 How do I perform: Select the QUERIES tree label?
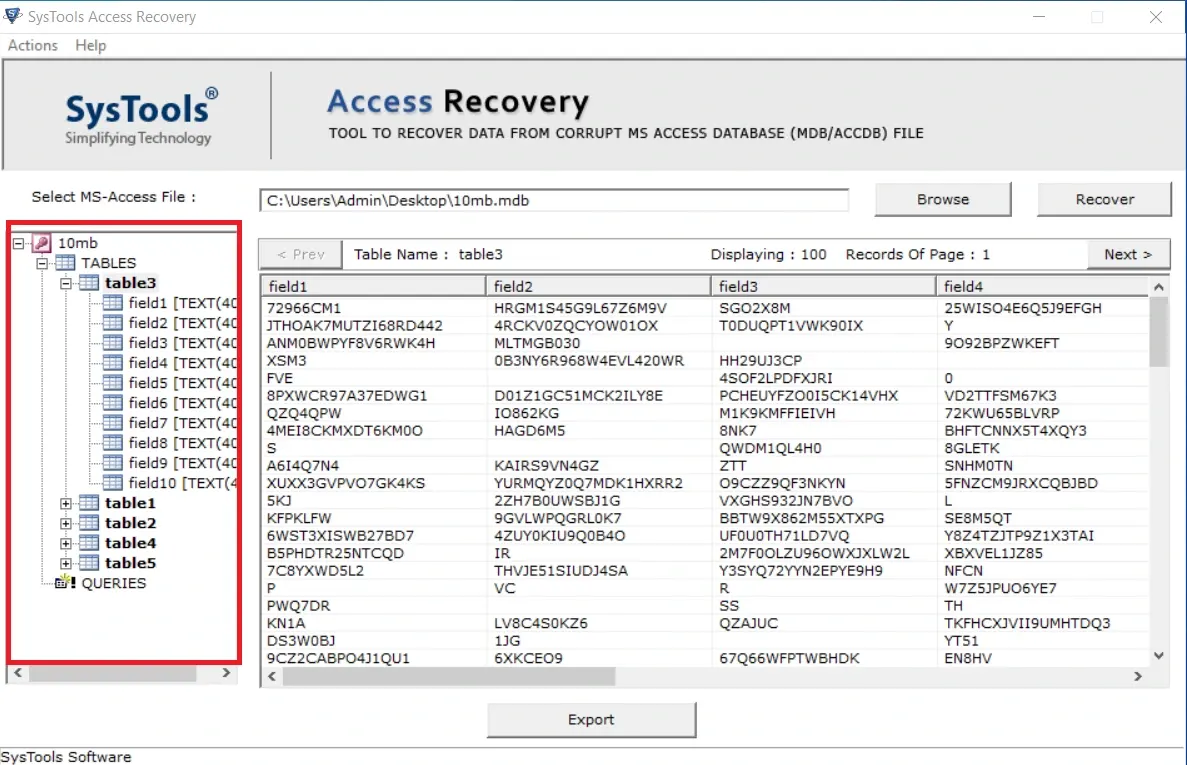click(114, 583)
